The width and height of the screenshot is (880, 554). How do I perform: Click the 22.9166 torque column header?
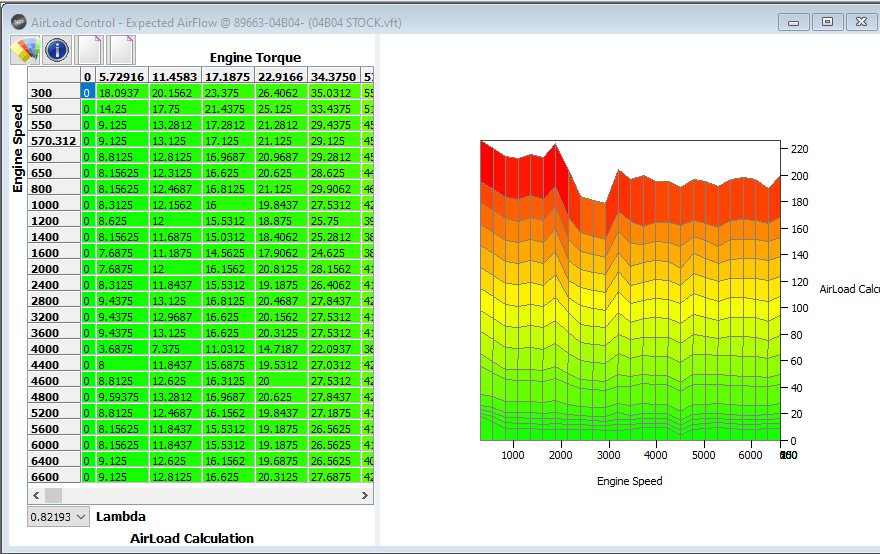[281, 76]
